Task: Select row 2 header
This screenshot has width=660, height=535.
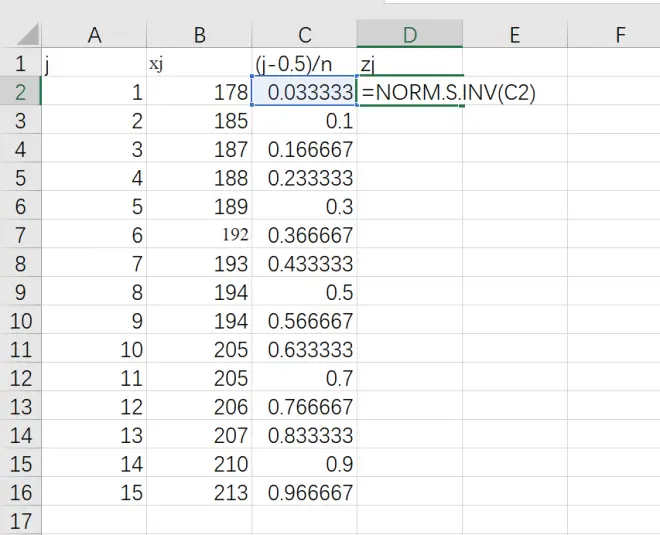Action: (21, 91)
